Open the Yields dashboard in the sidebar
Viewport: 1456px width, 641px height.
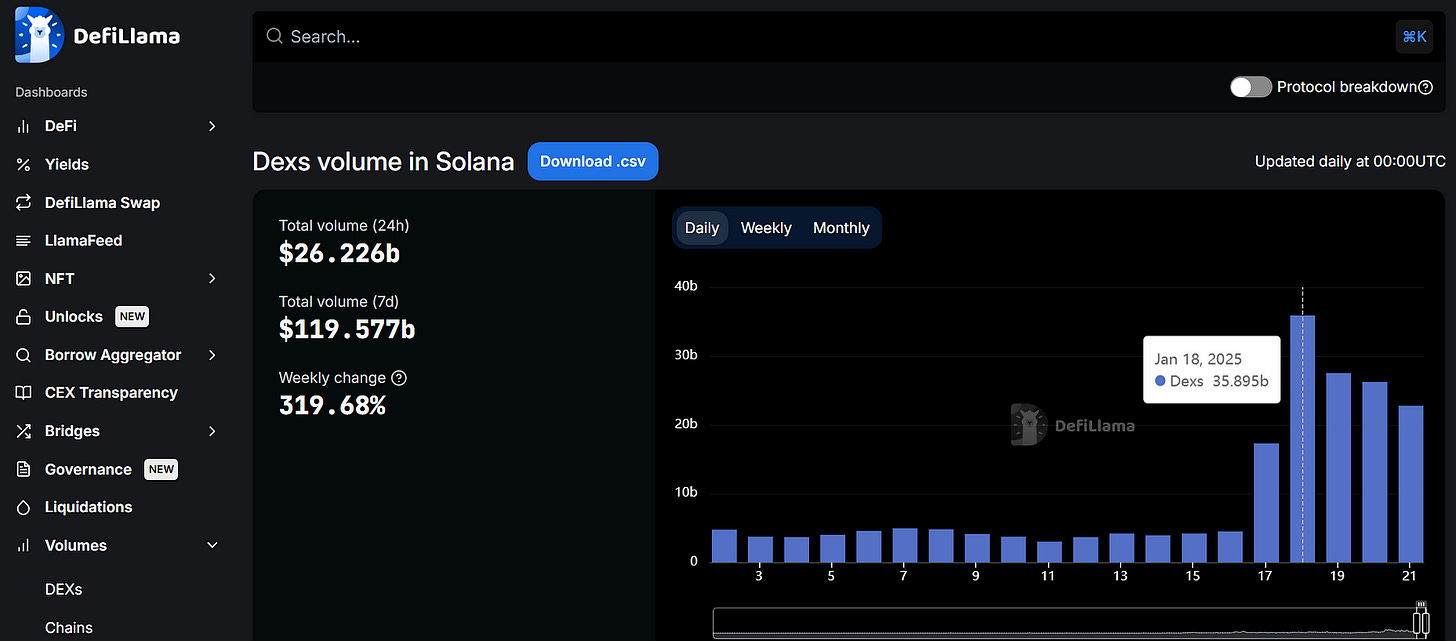pyautogui.click(x=66, y=164)
